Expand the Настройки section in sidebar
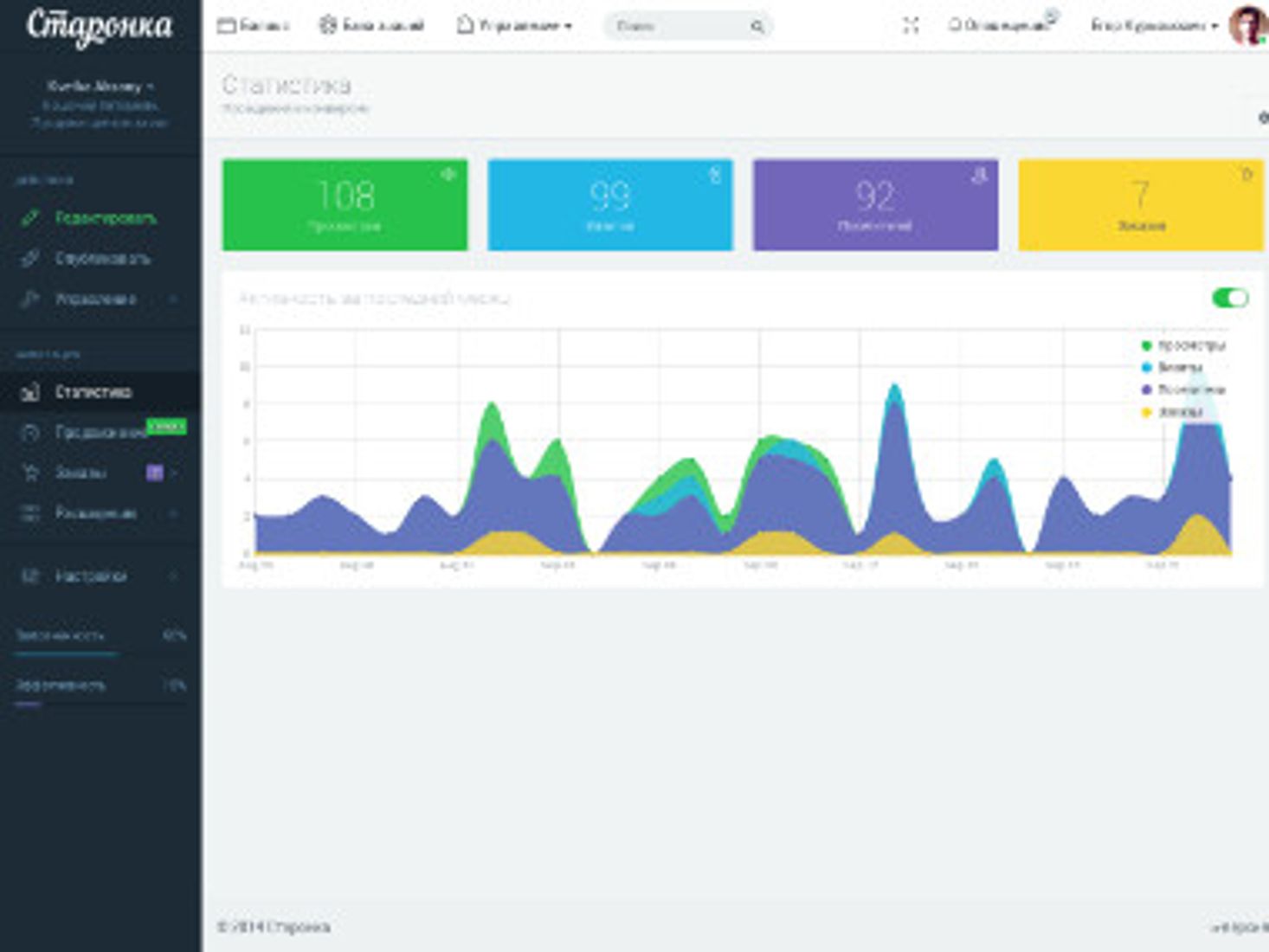This screenshot has width=1269, height=952. (101, 576)
